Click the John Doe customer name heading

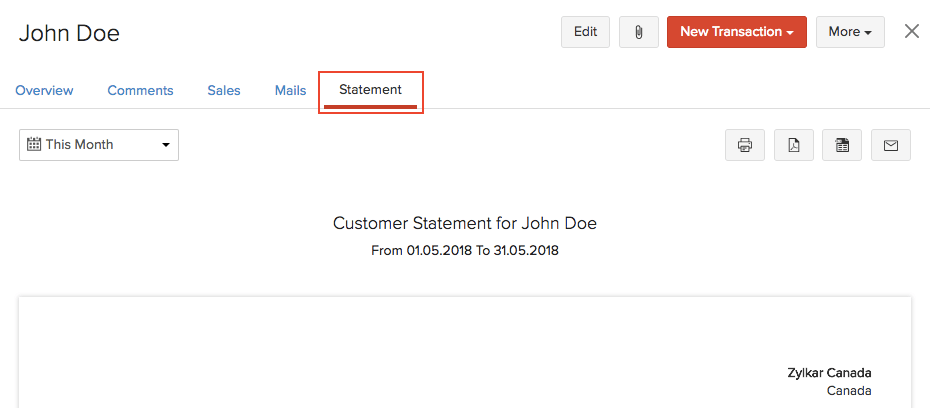[69, 33]
